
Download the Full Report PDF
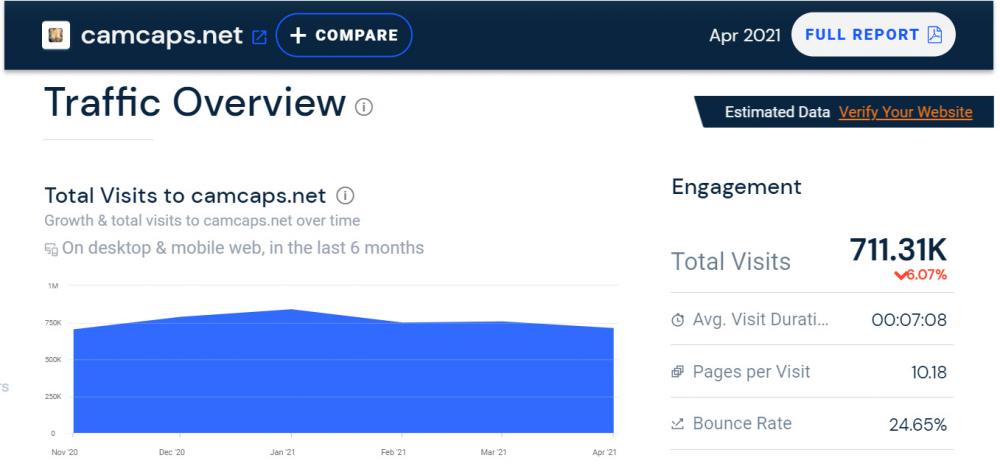coord(873,35)
